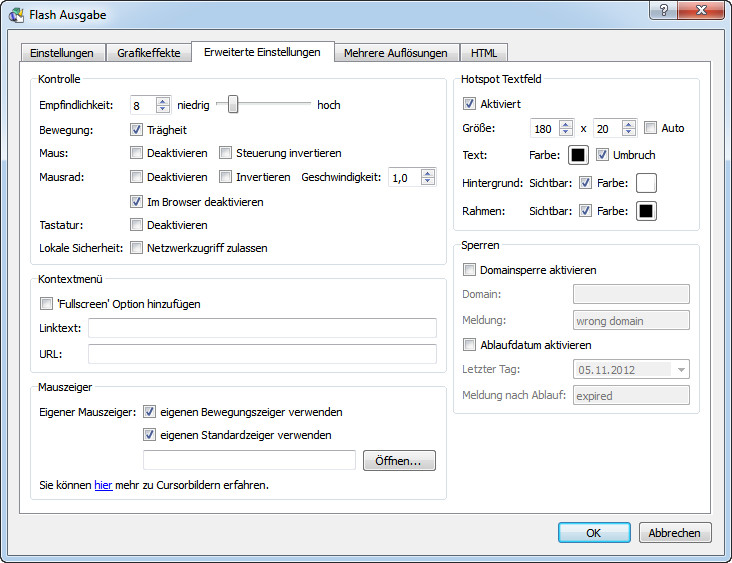Decrease hotspot height value stepper
The width and height of the screenshot is (732, 563).
pos(628,133)
